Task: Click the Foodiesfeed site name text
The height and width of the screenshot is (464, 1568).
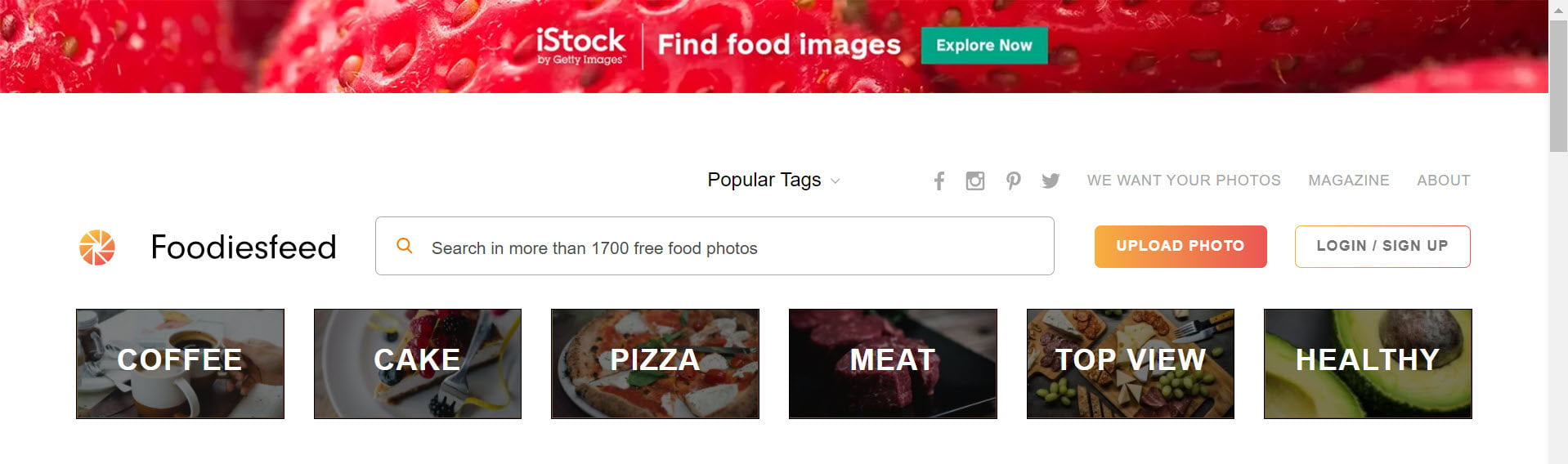Action: click(244, 248)
